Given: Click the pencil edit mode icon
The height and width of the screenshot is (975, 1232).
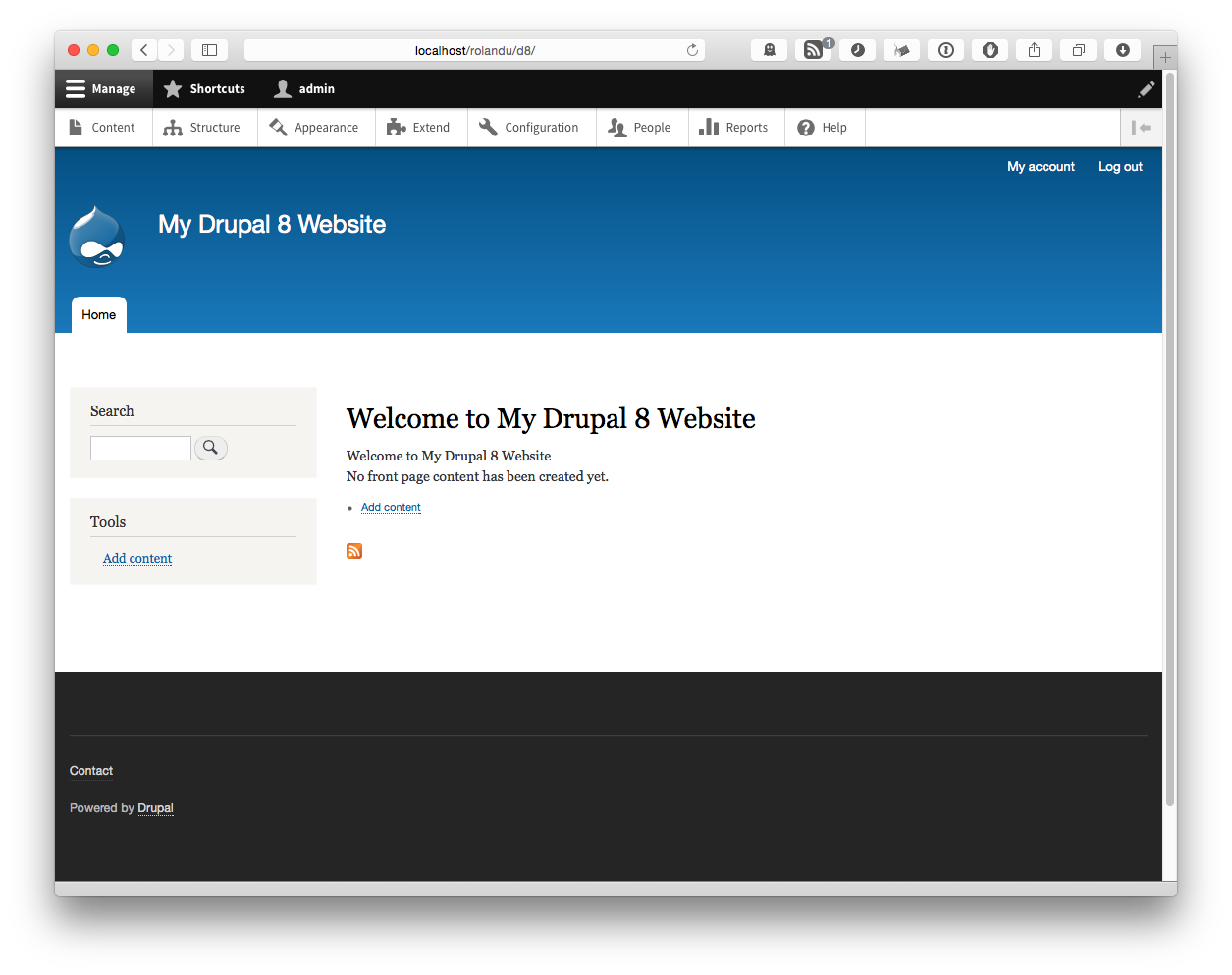Looking at the screenshot, I should 1146,89.
